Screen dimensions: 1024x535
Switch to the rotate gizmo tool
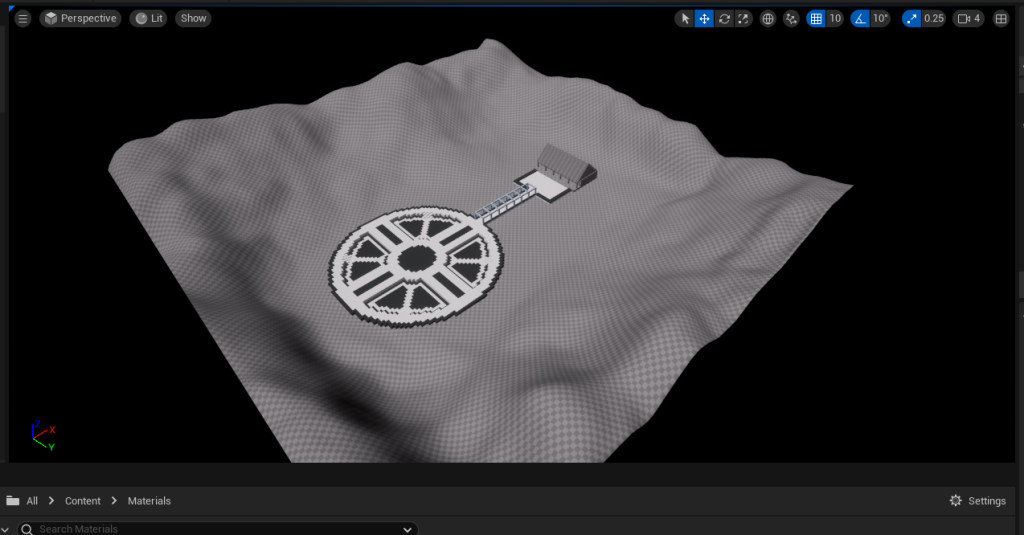(724, 18)
